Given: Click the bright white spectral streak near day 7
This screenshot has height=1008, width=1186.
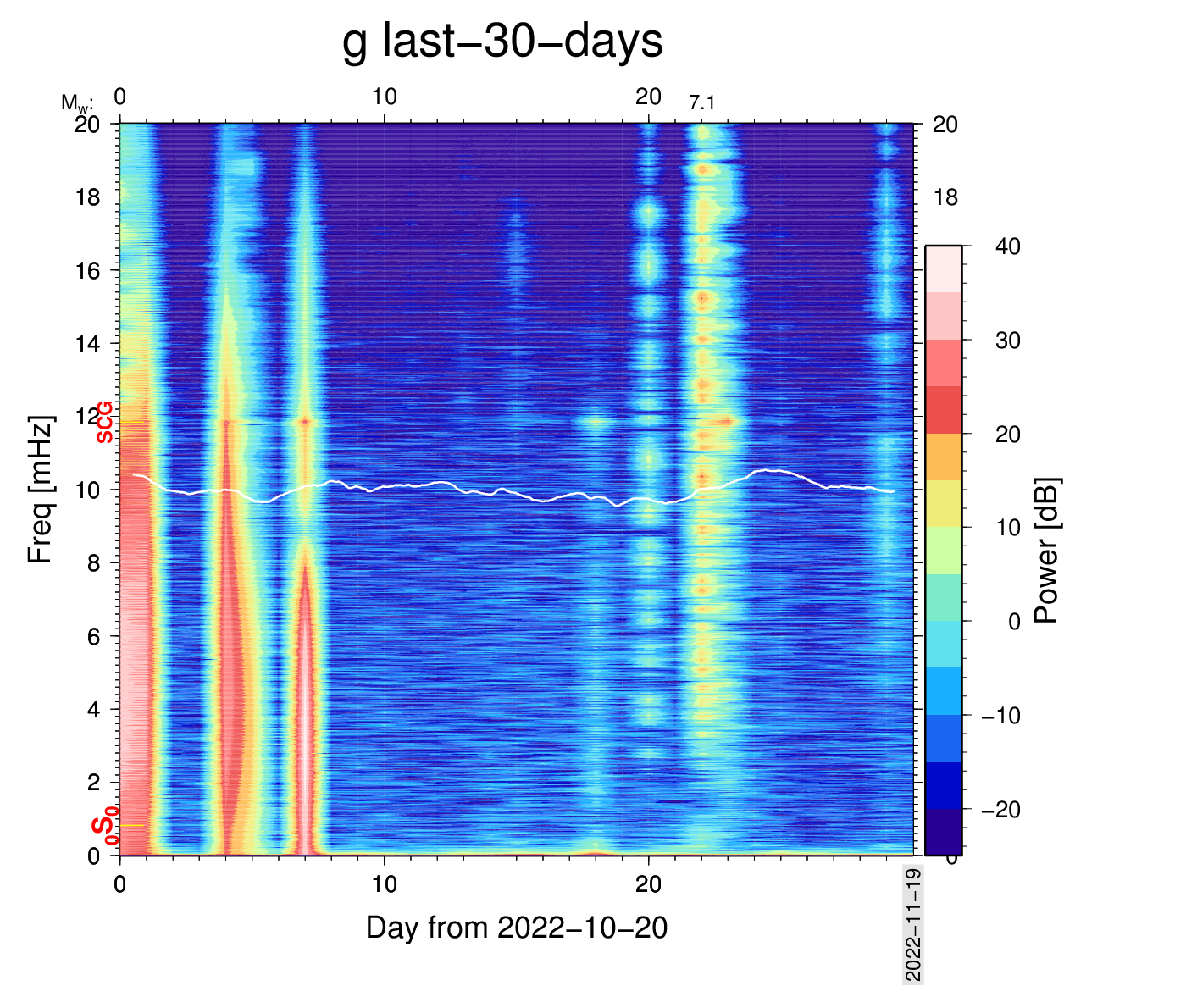Looking at the screenshot, I should (x=304, y=745).
